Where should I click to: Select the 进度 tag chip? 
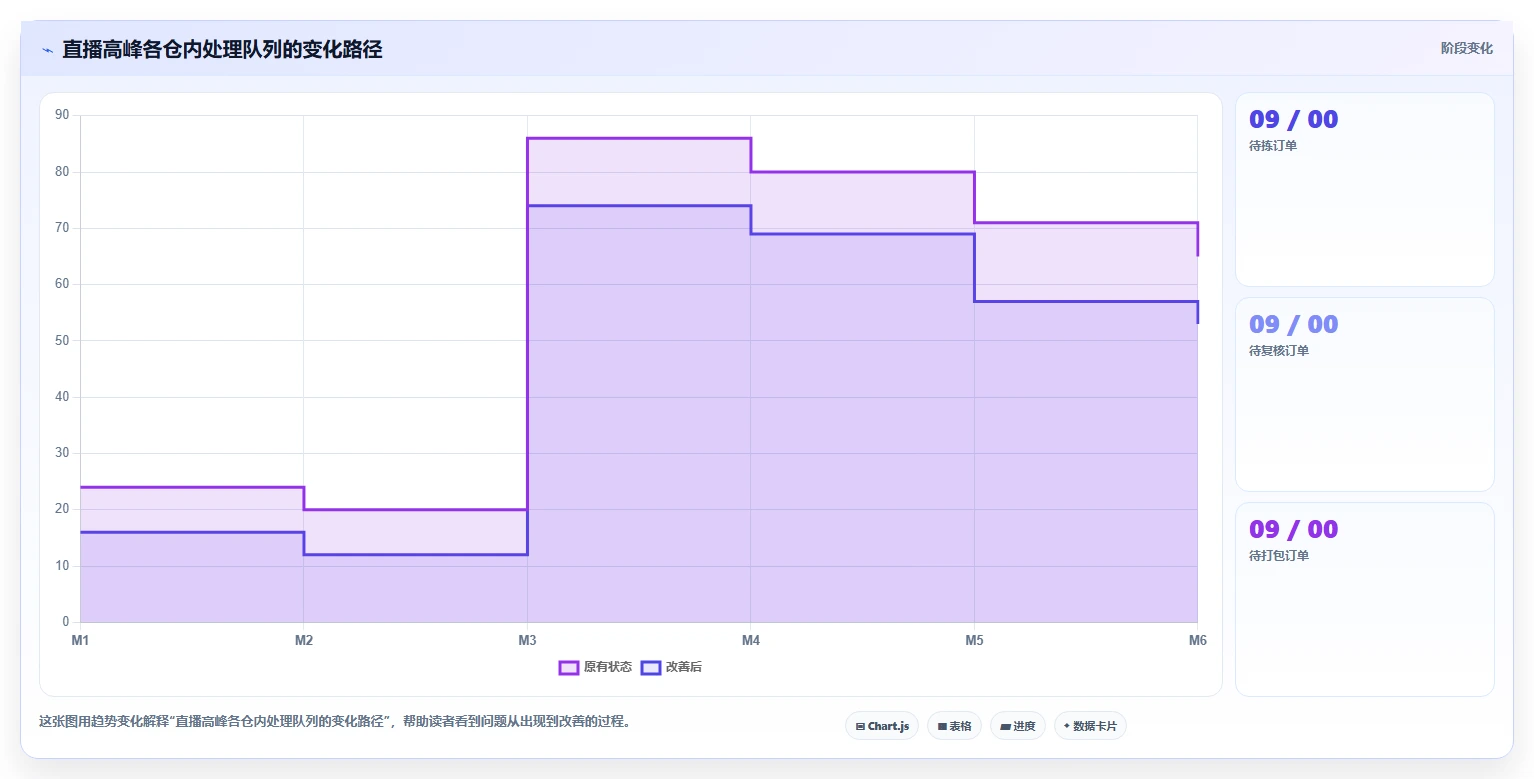tap(1018, 726)
